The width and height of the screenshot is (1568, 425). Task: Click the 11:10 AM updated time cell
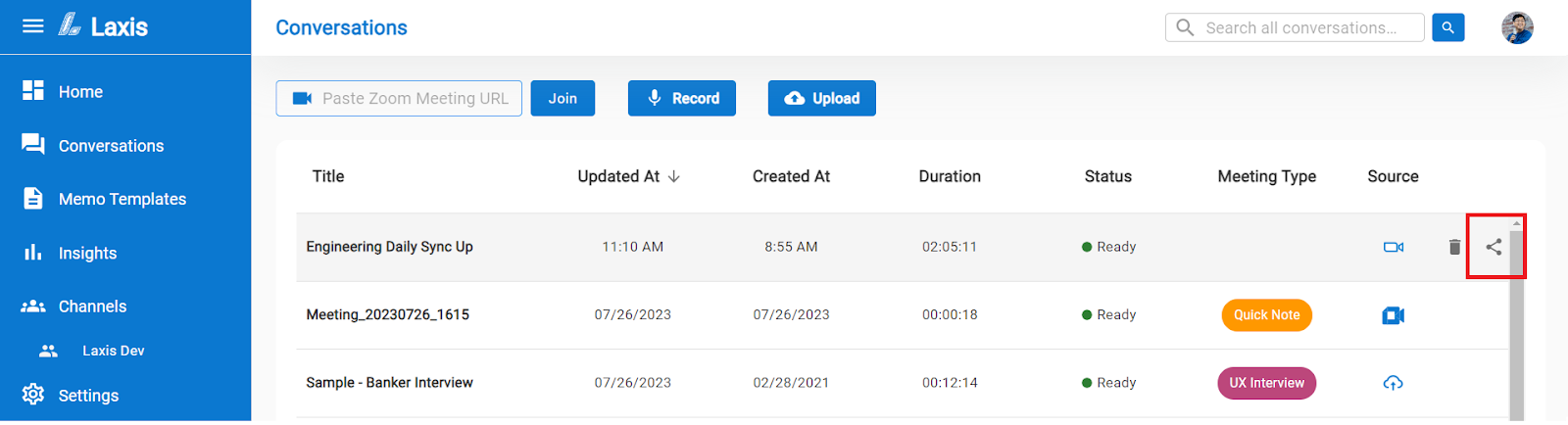pos(633,247)
